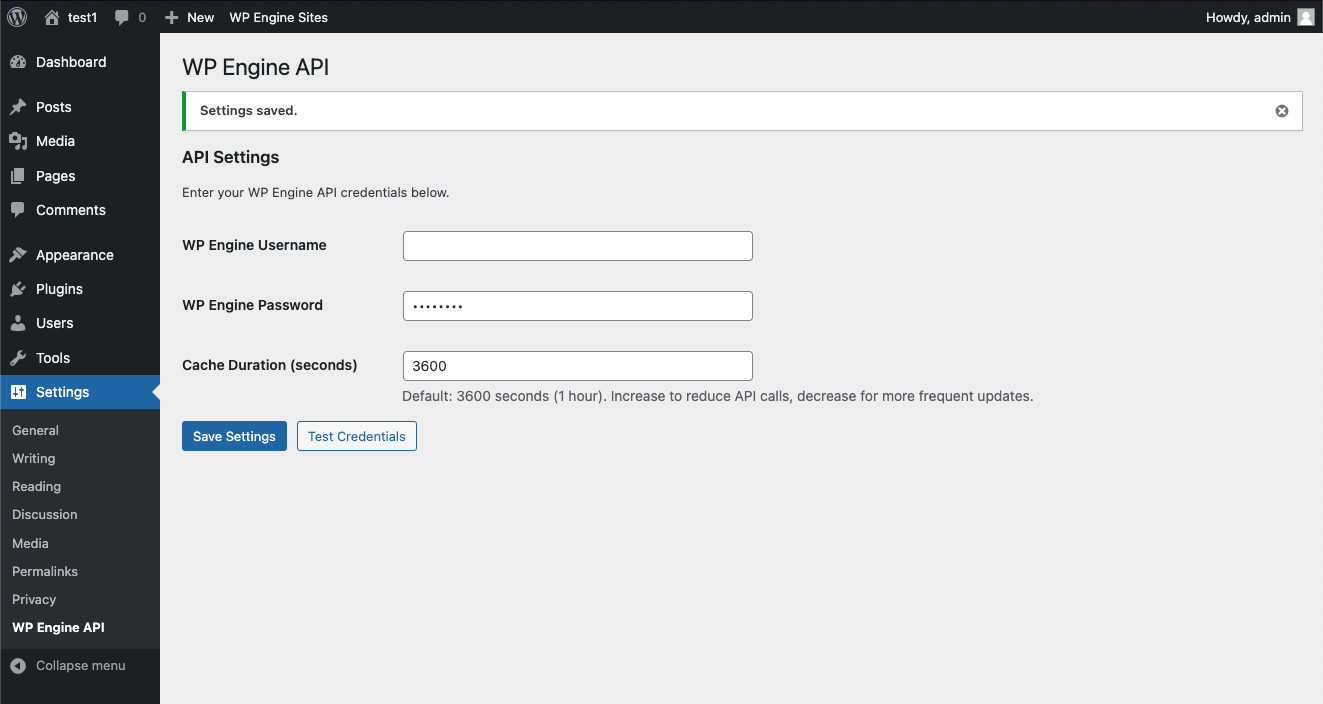Click the WP Engine Password label
Viewport: 1323px width, 704px height.
tap(252, 305)
